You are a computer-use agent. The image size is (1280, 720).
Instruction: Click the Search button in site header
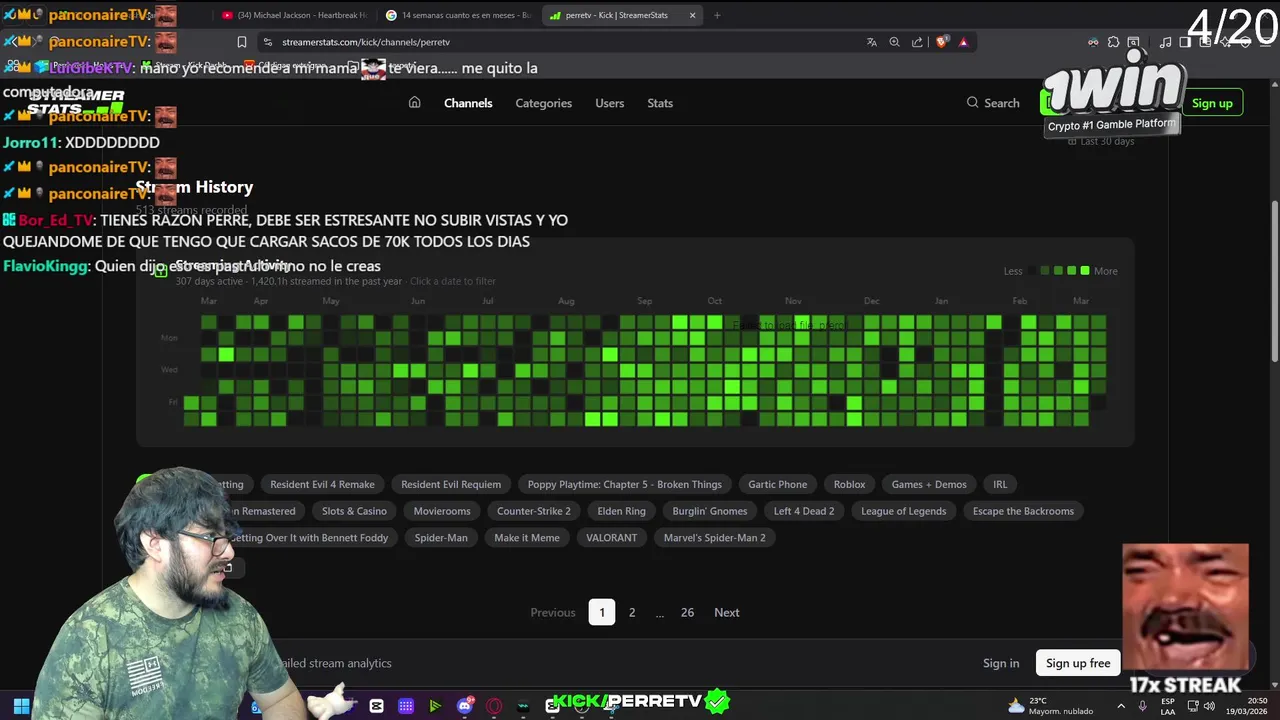pos(993,103)
